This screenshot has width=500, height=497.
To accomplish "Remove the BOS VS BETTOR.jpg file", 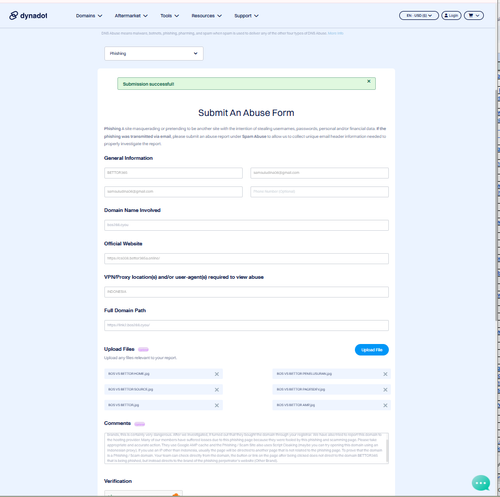I will tap(217, 405).
